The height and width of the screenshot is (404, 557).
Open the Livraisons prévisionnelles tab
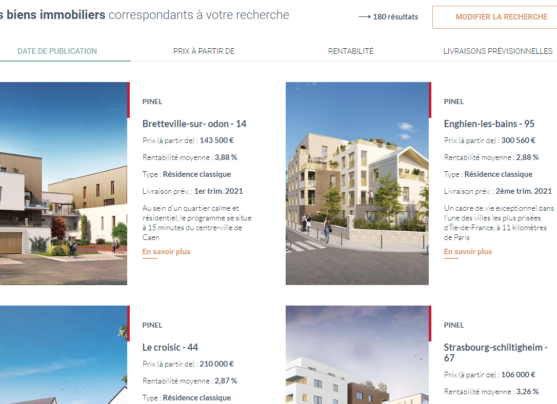498,51
